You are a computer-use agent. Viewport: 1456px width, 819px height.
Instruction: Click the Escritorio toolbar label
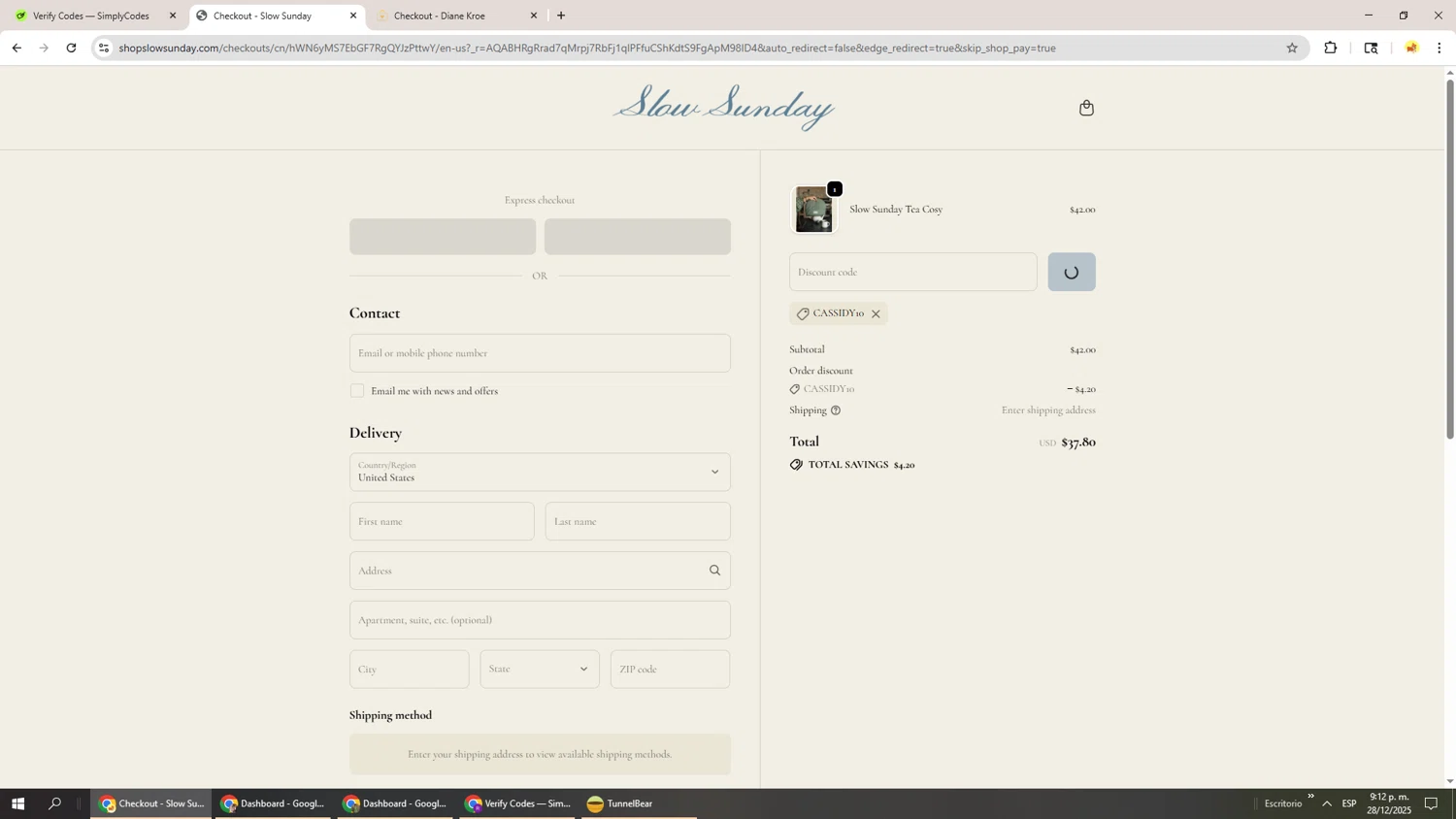pyautogui.click(x=1283, y=803)
